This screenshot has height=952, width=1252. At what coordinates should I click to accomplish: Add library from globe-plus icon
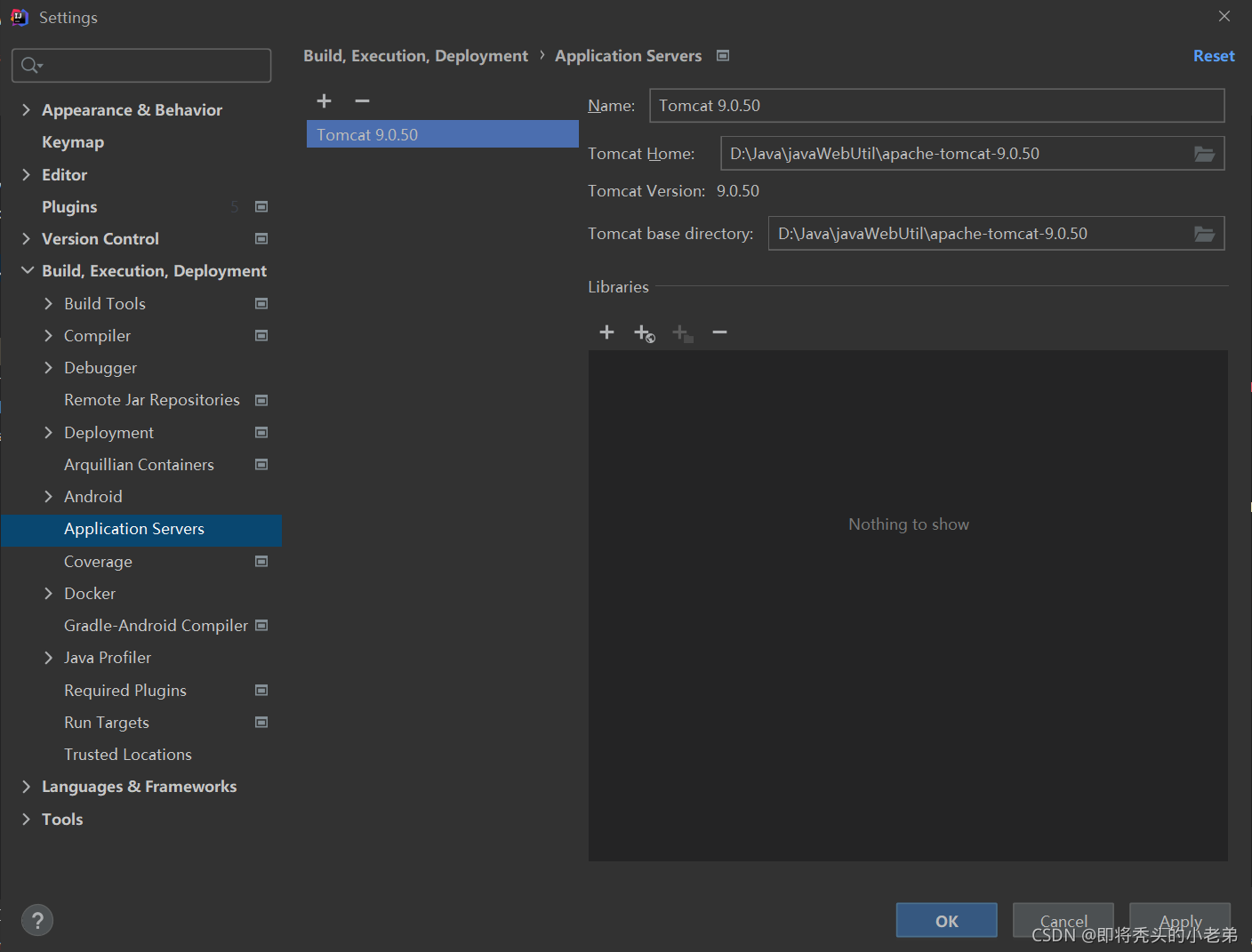[645, 333]
